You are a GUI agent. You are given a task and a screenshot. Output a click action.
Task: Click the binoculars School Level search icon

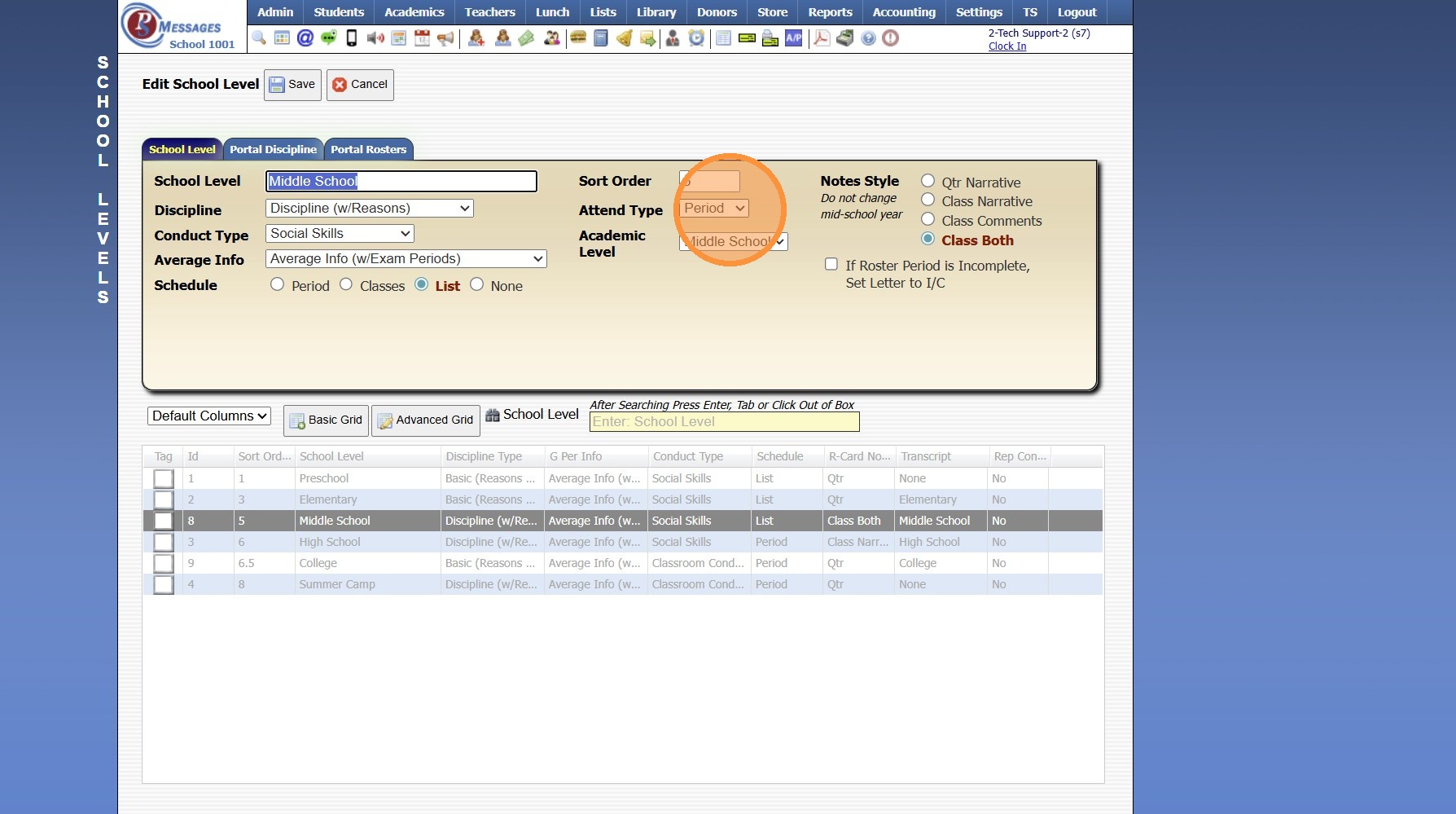tap(493, 415)
